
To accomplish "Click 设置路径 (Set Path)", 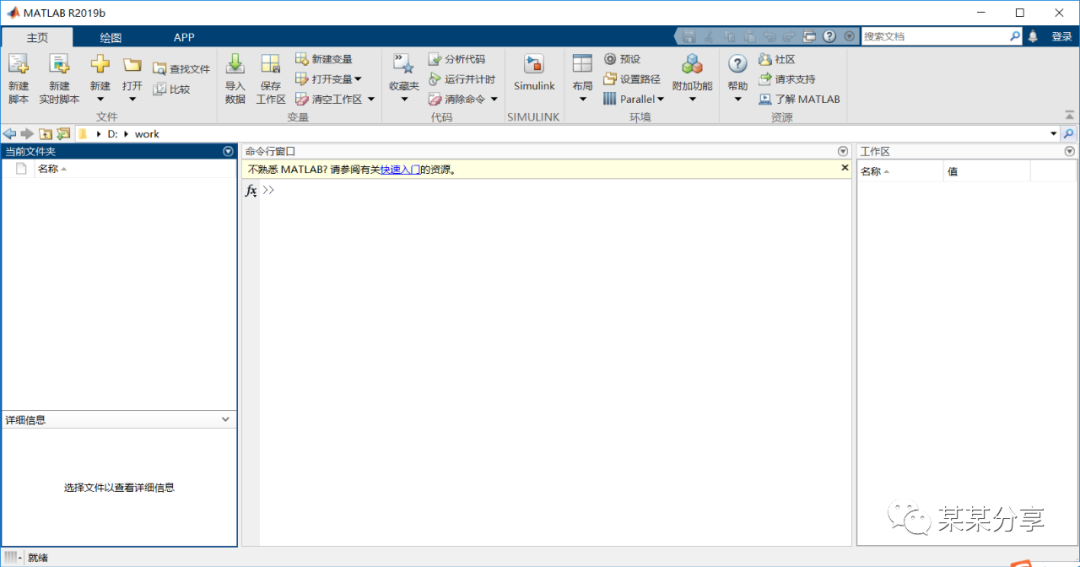I will [632, 79].
